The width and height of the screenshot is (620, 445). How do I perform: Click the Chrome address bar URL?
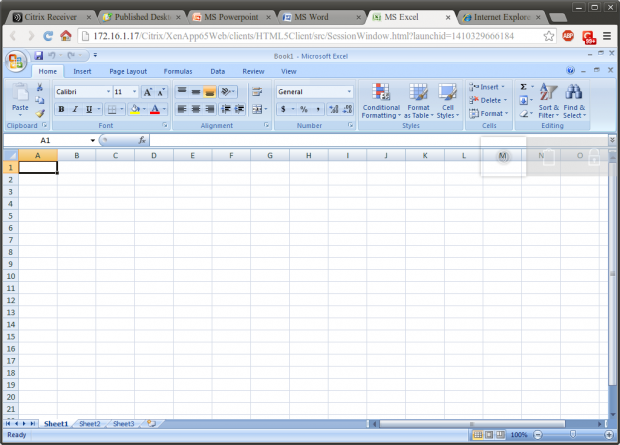pyautogui.click(x=303, y=36)
